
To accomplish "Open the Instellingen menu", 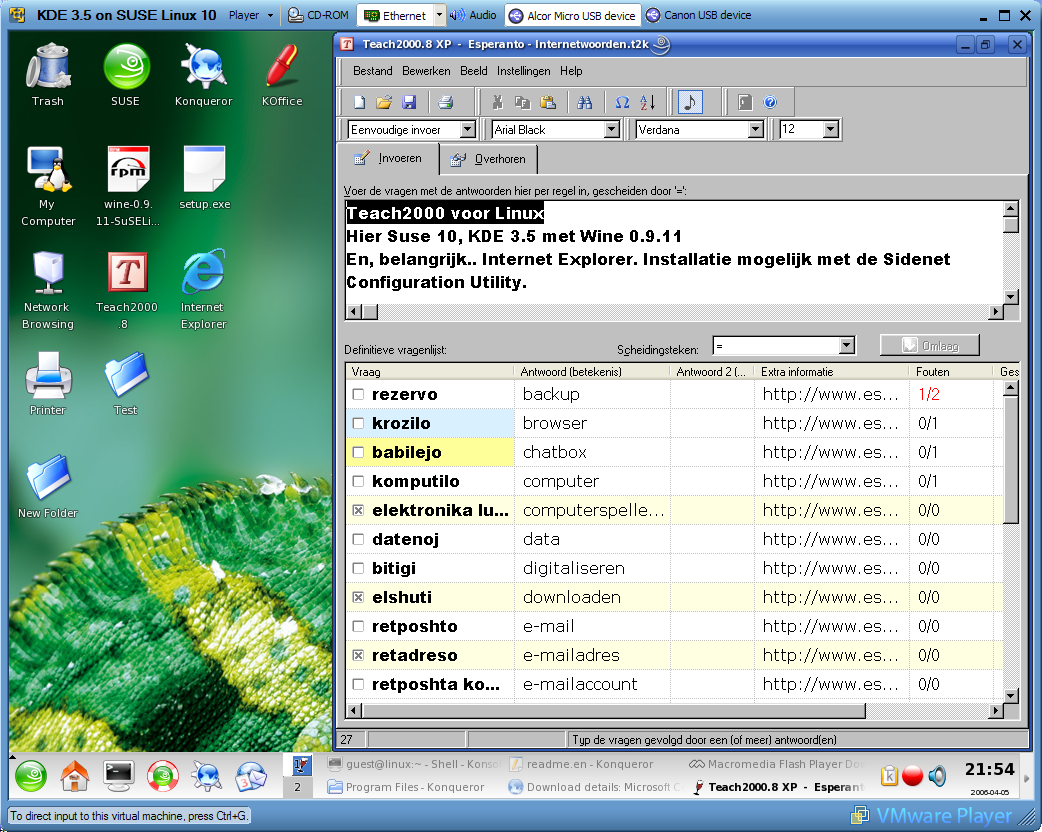I will [524, 71].
